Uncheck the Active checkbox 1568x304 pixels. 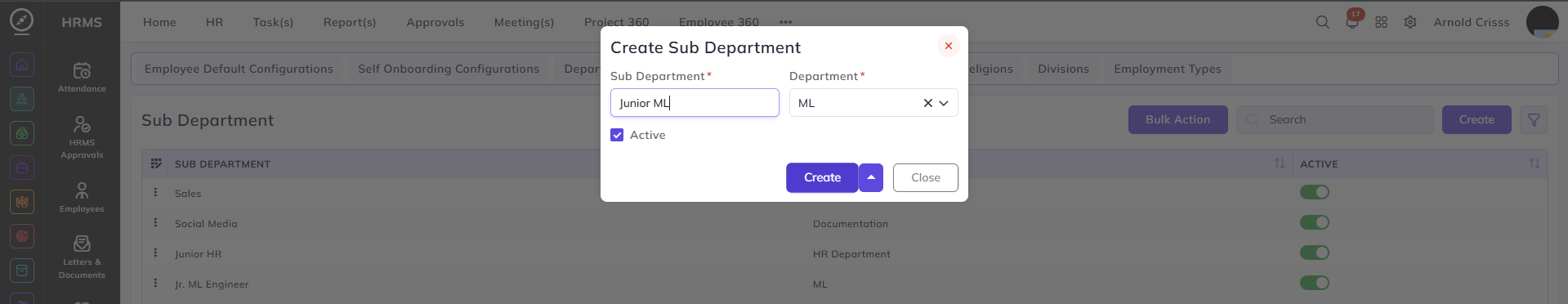[617, 135]
